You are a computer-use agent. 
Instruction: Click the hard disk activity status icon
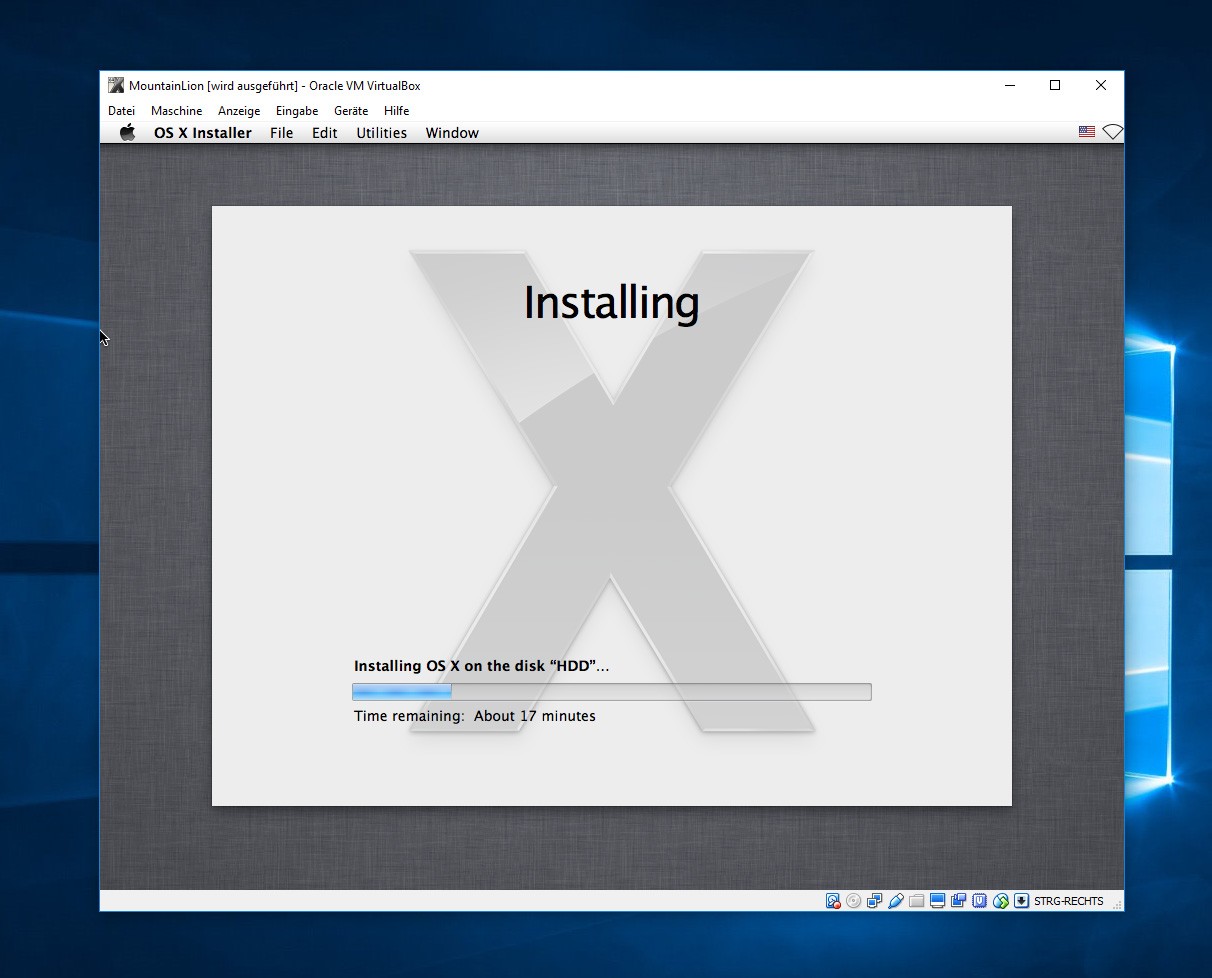[x=833, y=901]
